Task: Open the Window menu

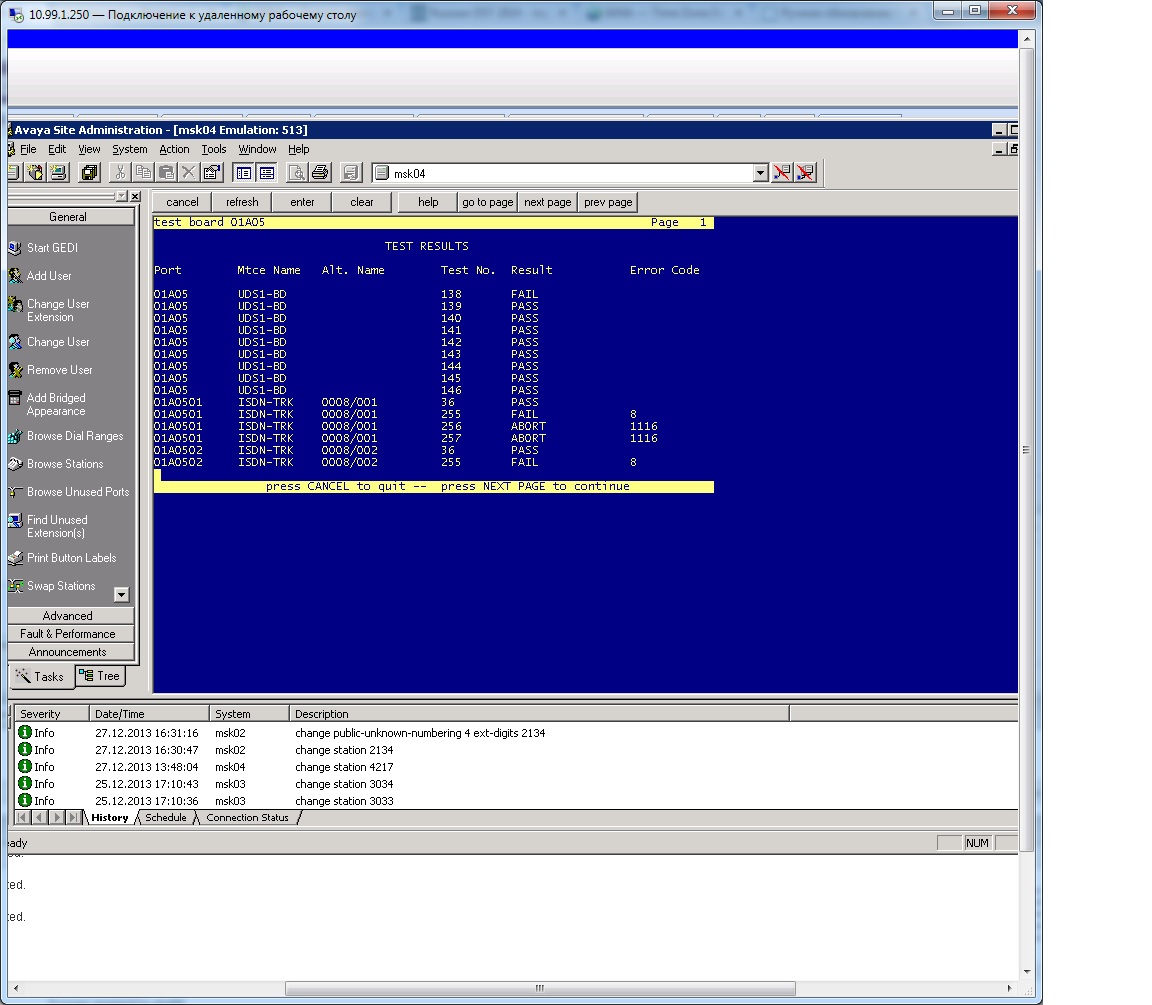Action: coord(257,149)
